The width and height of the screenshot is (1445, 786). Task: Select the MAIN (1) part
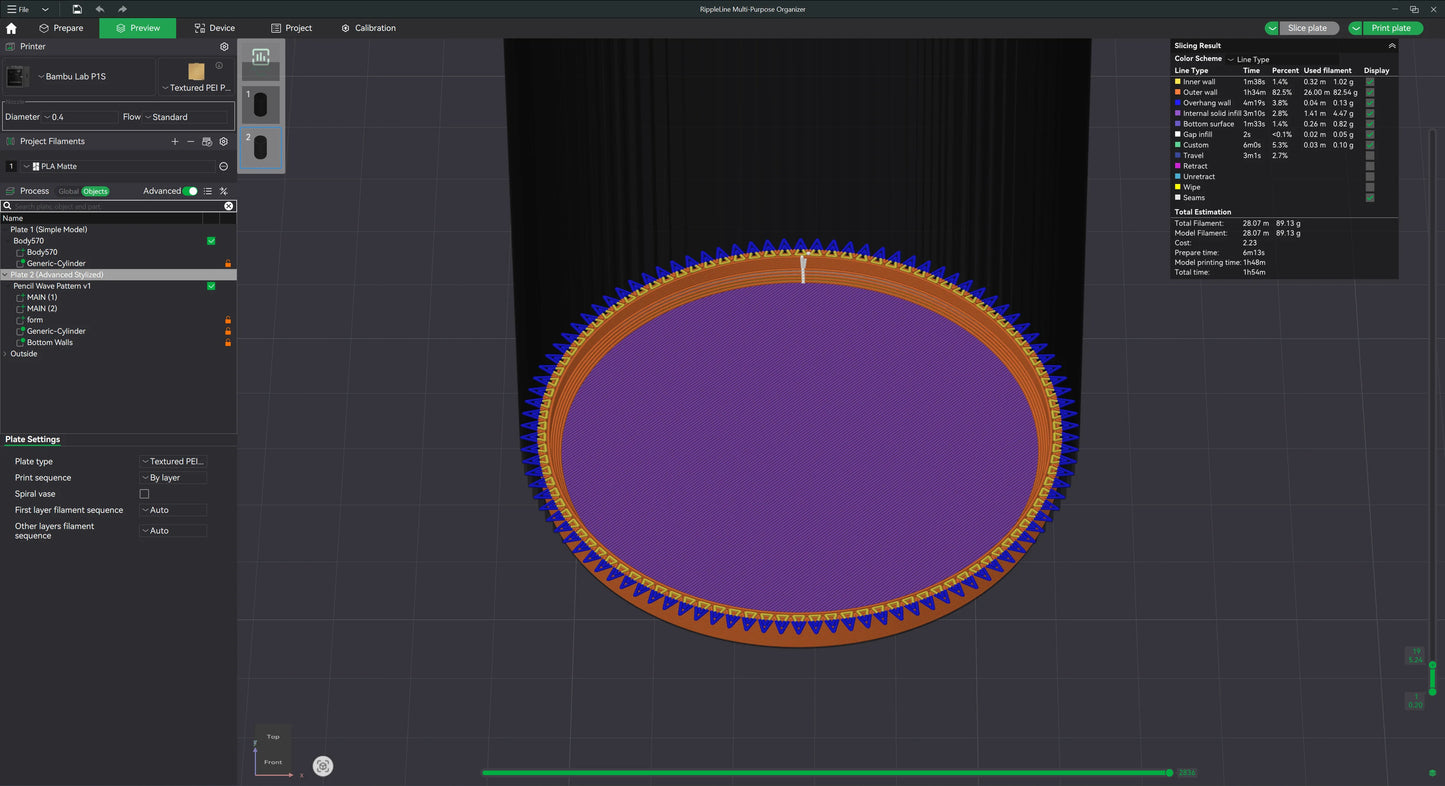[x=42, y=297]
